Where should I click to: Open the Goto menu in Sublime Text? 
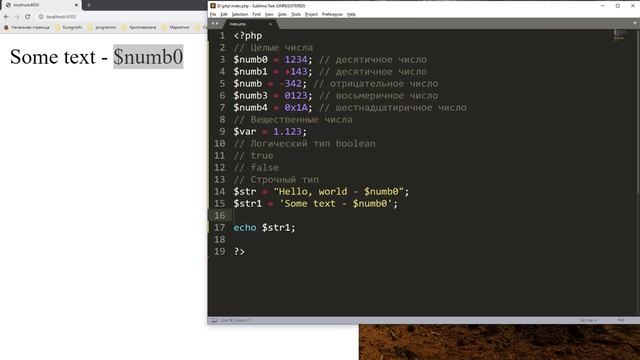(x=282, y=14)
